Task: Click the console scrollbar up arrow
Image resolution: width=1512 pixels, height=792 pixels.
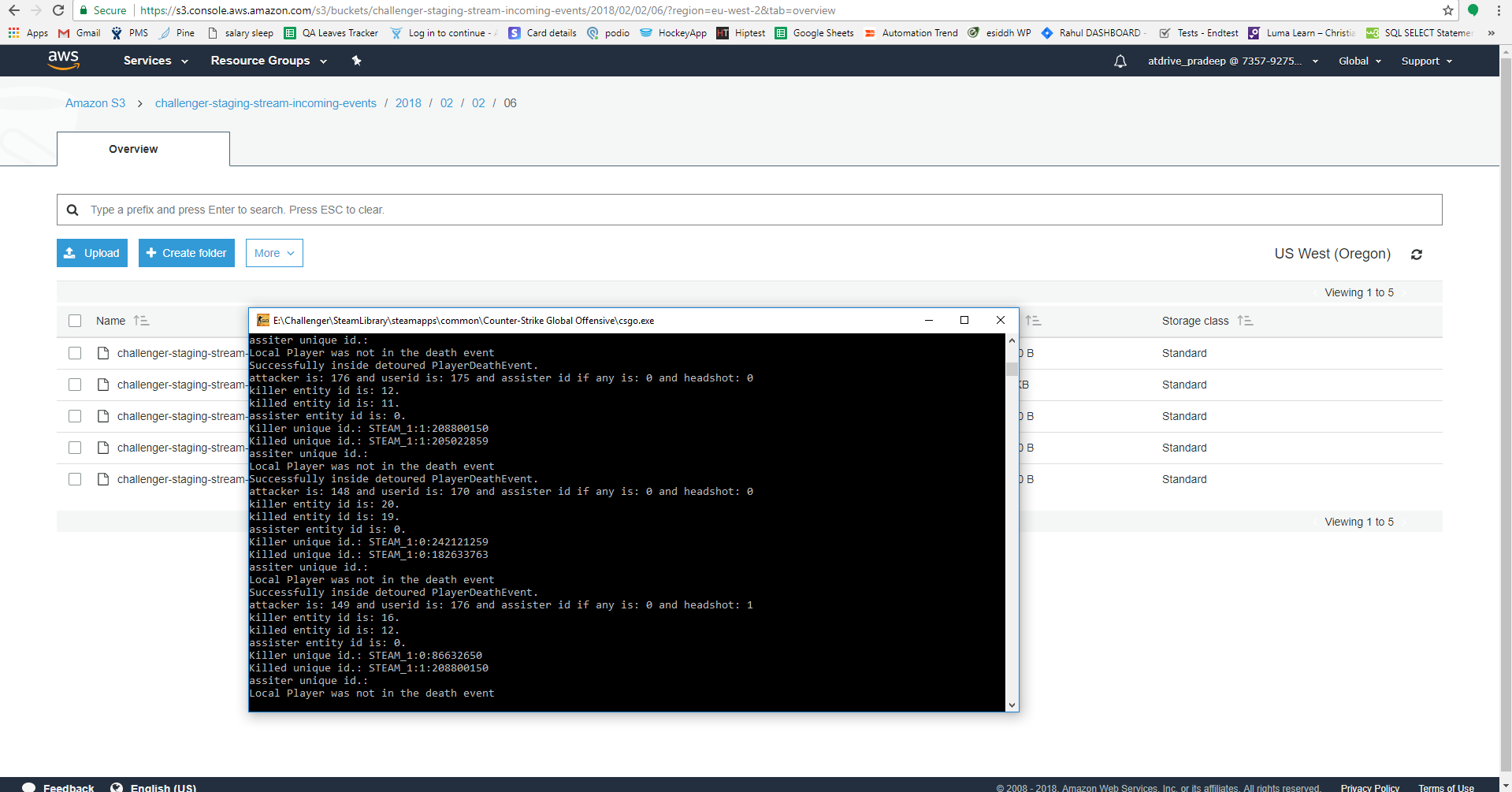Action: click(x=1012, y=340)
